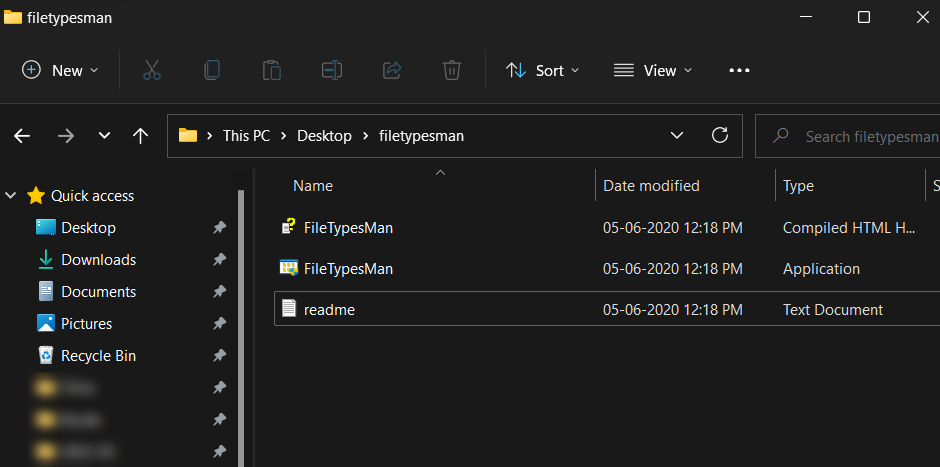This screenshot has height=467, width=940.
Task: Click the Rename icon in toolbar
Action: pyautogui.click(x=332, y=70)
